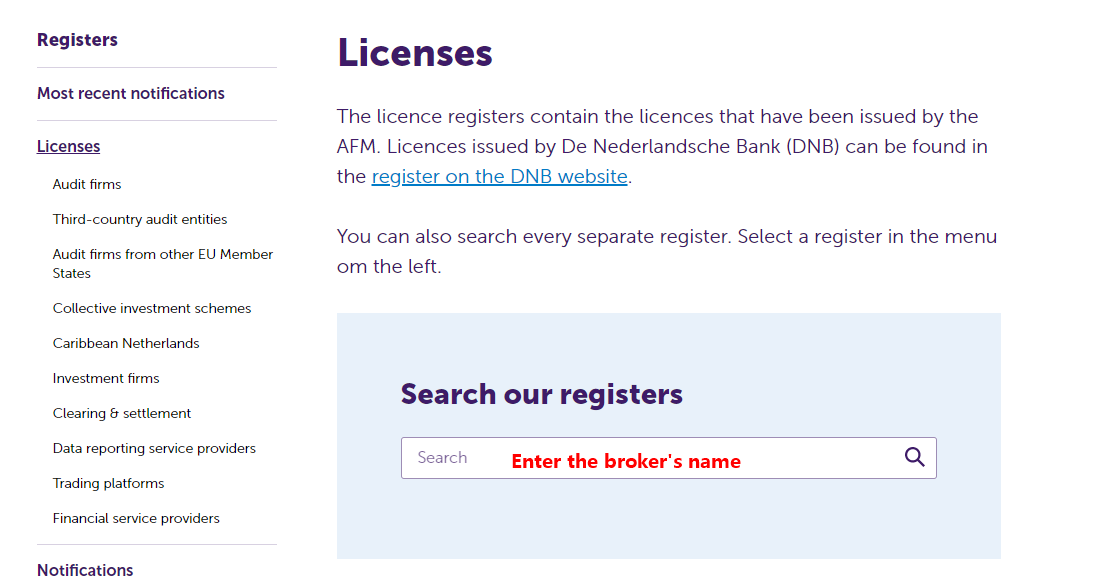Viewport: 1111px width, 579px height.
Task: Select the Investment firms register
Action: pos(106,379)
